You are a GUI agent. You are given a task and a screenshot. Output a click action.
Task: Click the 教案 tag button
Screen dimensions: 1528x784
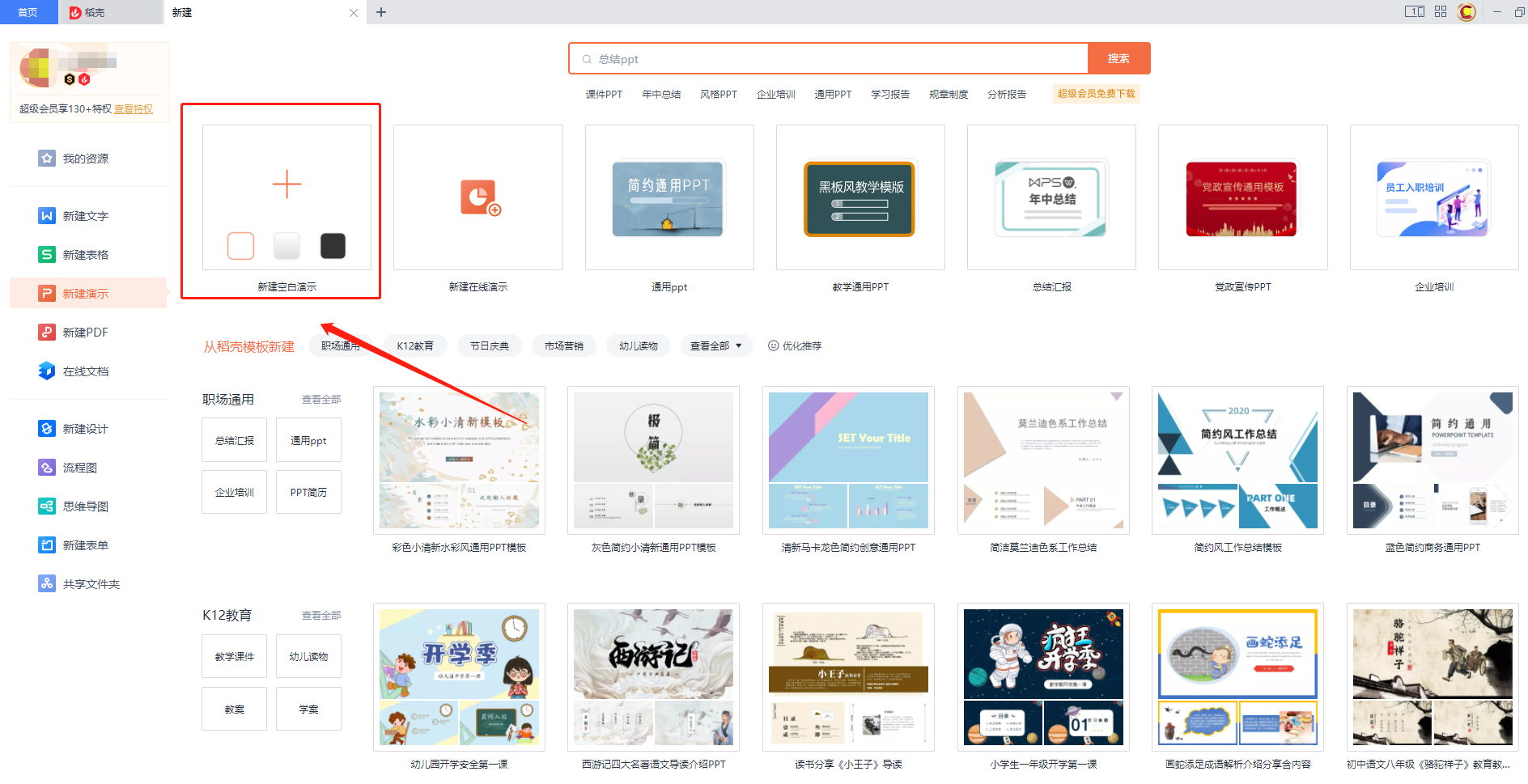click(235, 709)
